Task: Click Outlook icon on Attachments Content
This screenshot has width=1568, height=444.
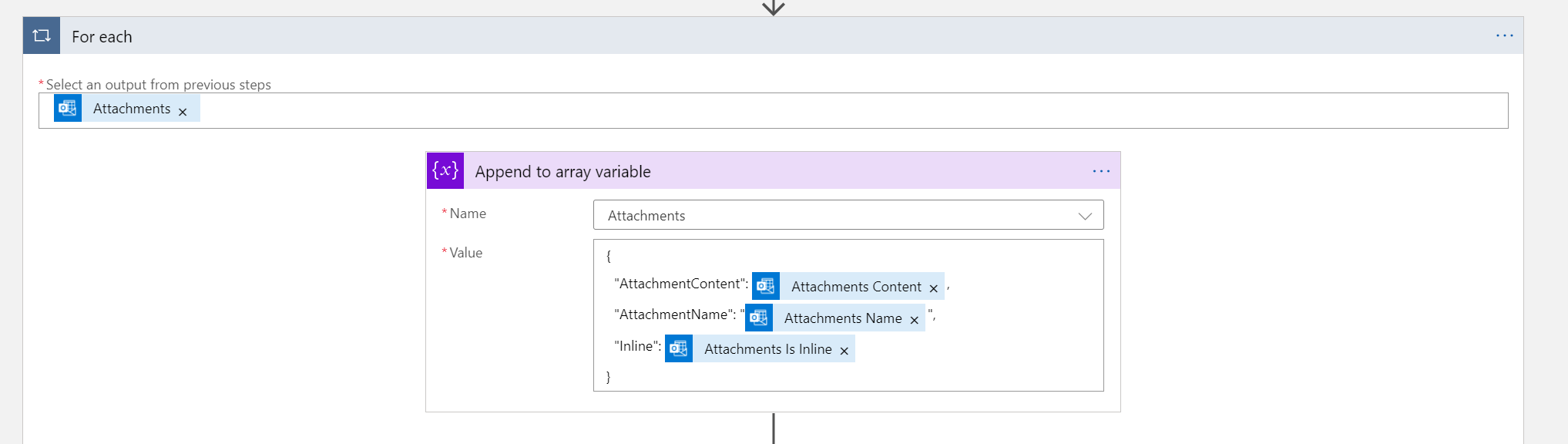Action: tap(766, 286)
